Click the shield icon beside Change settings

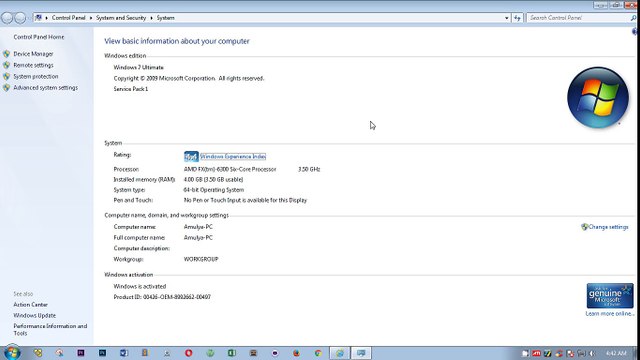[584, 227]
